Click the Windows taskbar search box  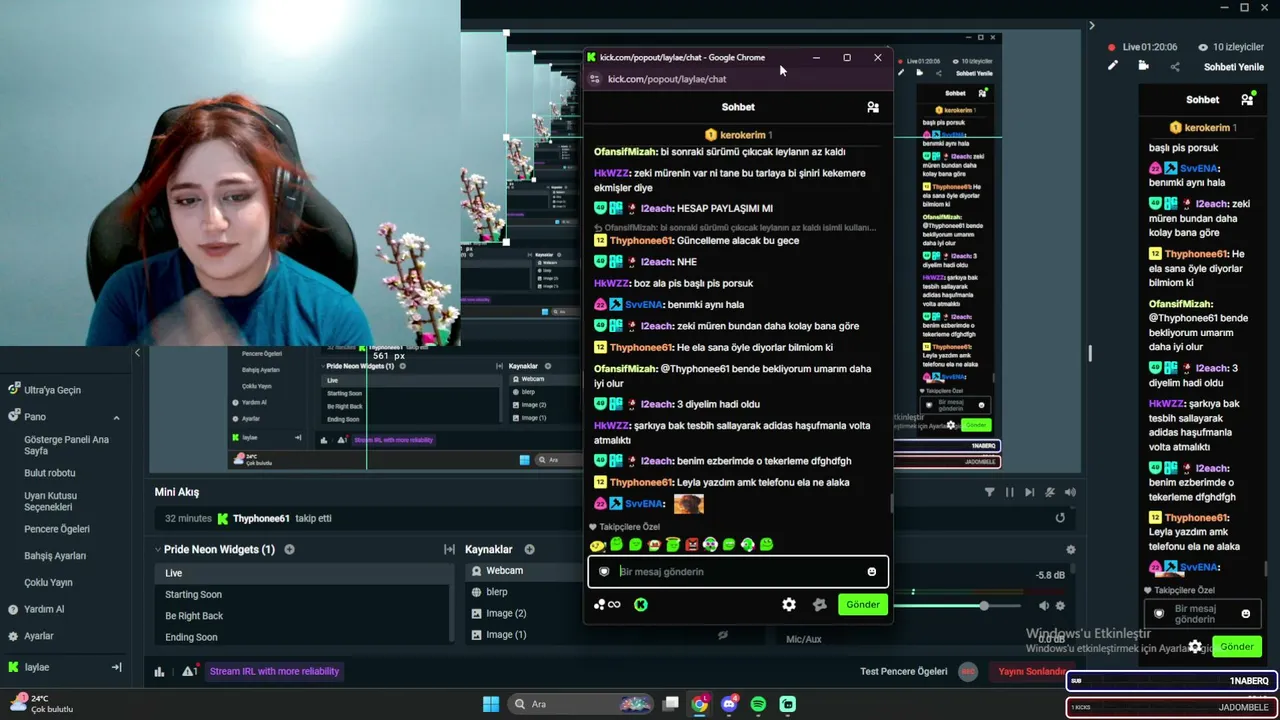(580, 704)
